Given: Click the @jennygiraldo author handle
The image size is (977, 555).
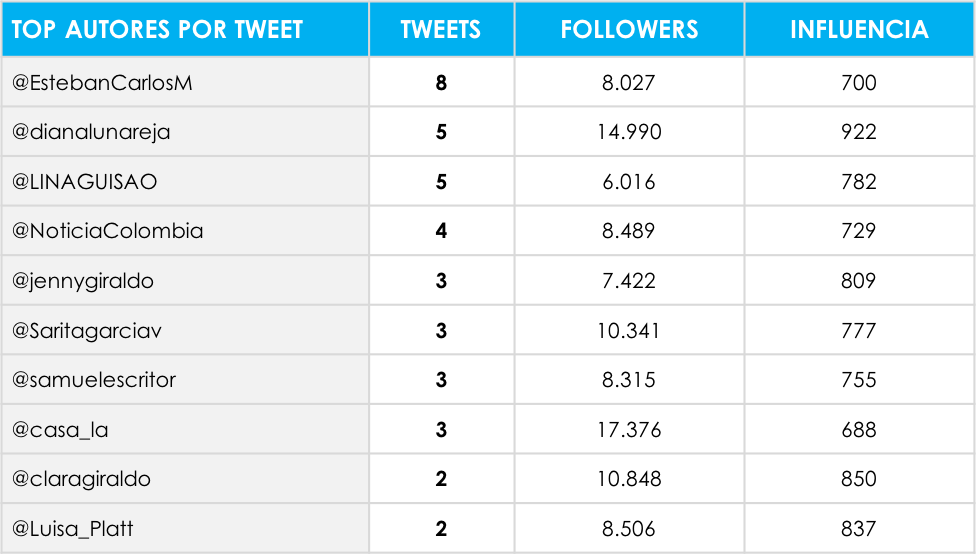Looking at the screenshot, I should click(x=82, y=281).
